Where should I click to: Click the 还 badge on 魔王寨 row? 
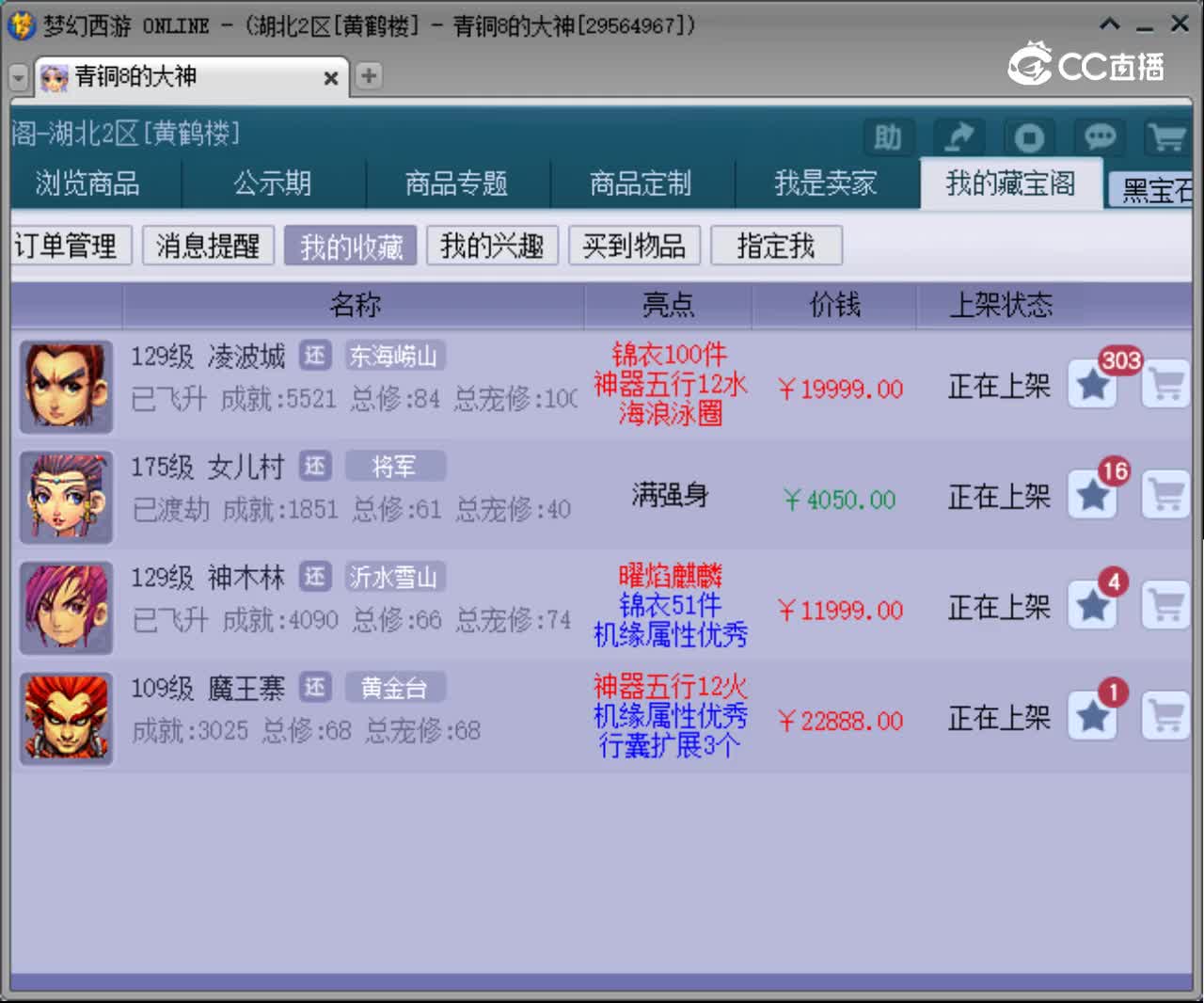pyautogui.click(x=315, y=688)
